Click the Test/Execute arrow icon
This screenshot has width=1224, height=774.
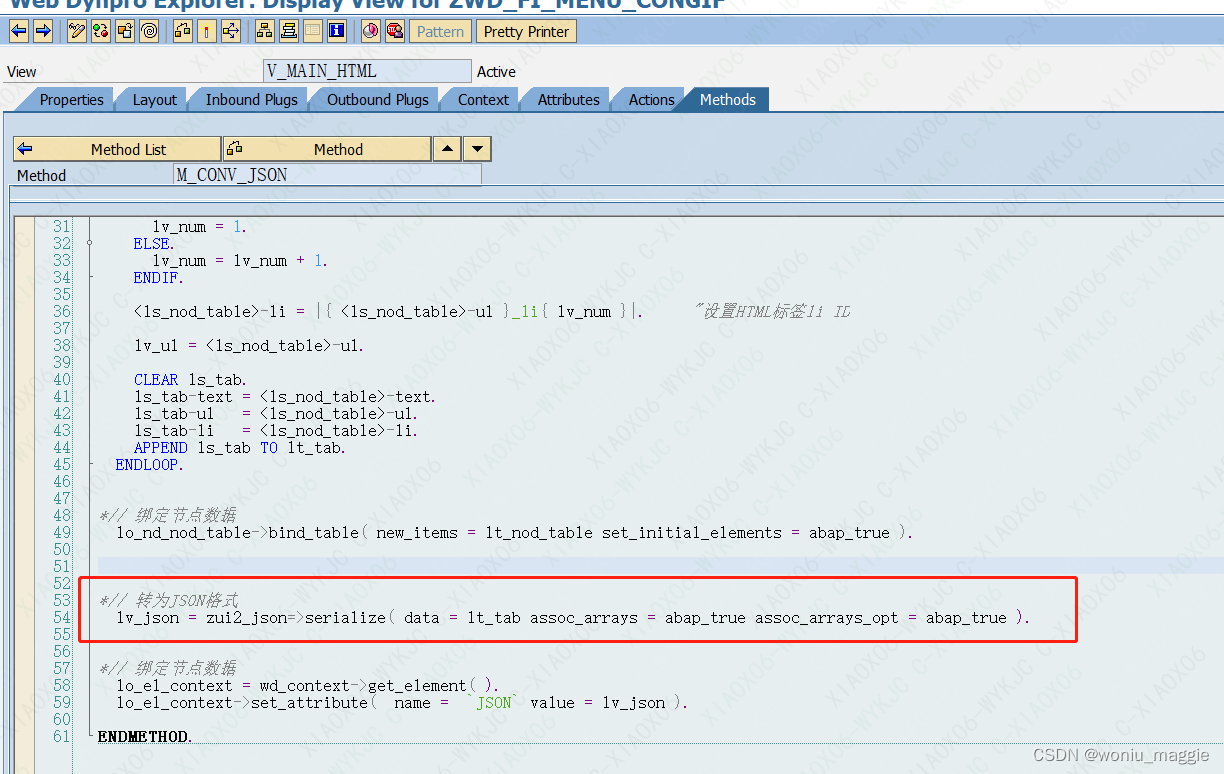[231, 31]
